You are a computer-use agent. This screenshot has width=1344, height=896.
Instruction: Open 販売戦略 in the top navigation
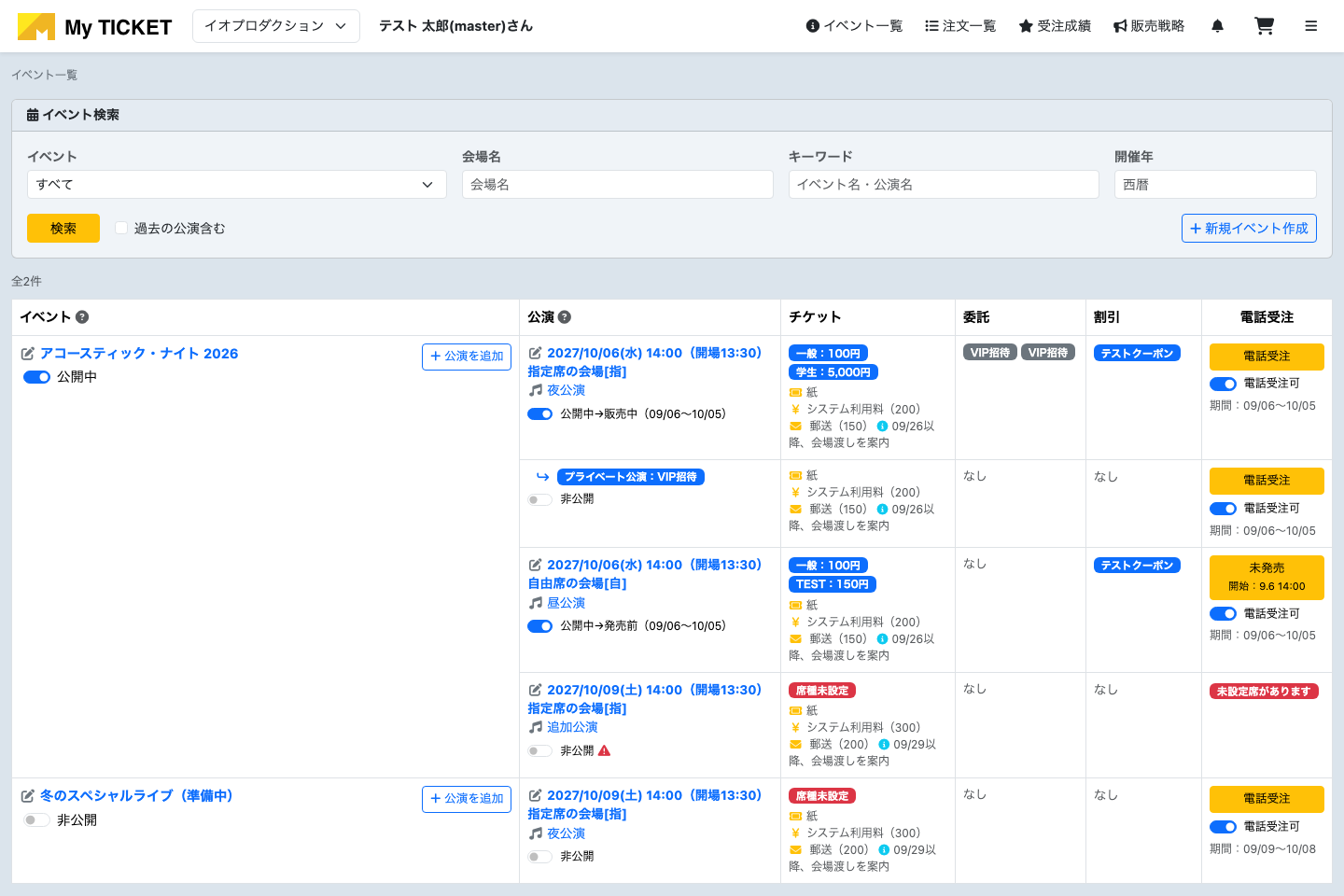(1149, 26)
